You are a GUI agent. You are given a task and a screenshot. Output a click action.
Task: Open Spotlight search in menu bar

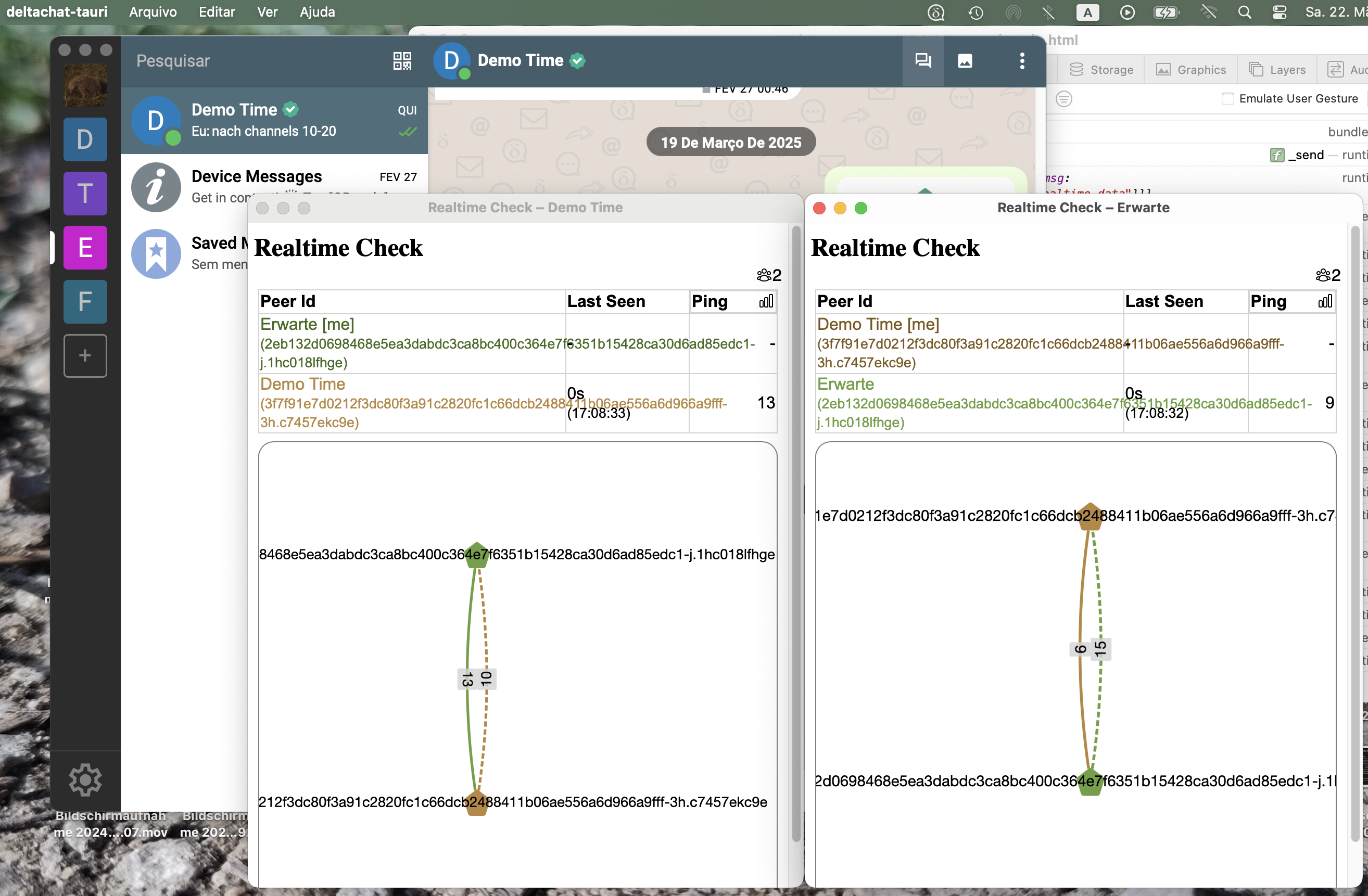click(x=1245, y=12)
